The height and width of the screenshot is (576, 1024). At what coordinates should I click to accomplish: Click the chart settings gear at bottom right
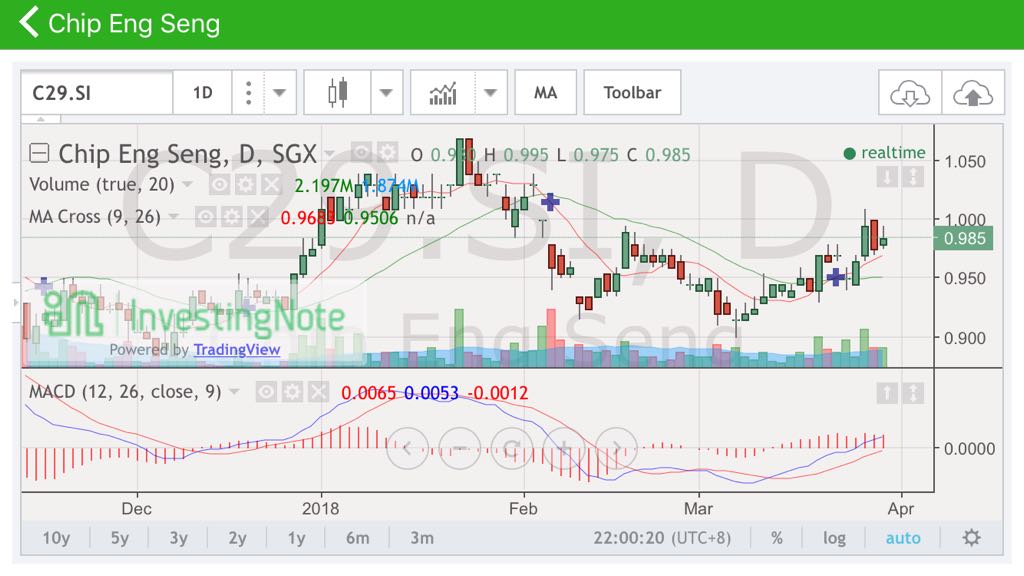(x=971, y=538)
